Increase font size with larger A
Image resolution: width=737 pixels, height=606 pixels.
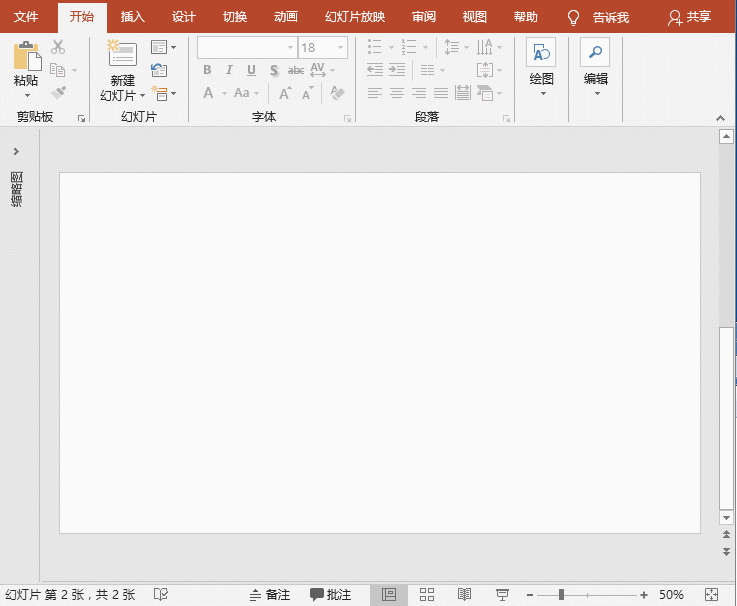click(x=285, y=93)
